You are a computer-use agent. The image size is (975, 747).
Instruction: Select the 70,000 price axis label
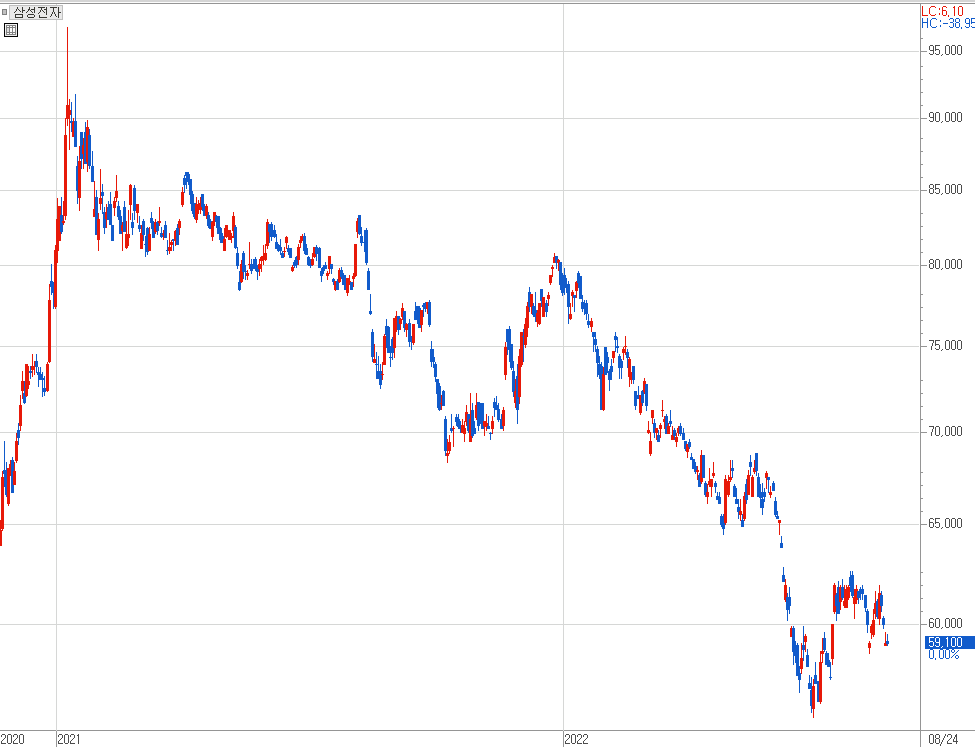(945, 432)
